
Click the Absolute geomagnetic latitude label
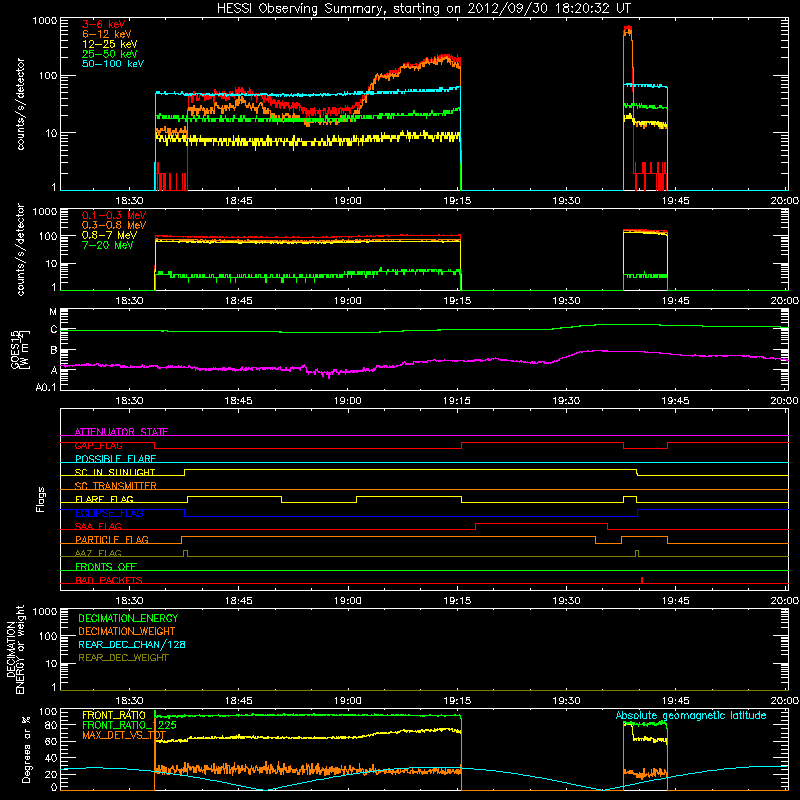click(691, 715)
